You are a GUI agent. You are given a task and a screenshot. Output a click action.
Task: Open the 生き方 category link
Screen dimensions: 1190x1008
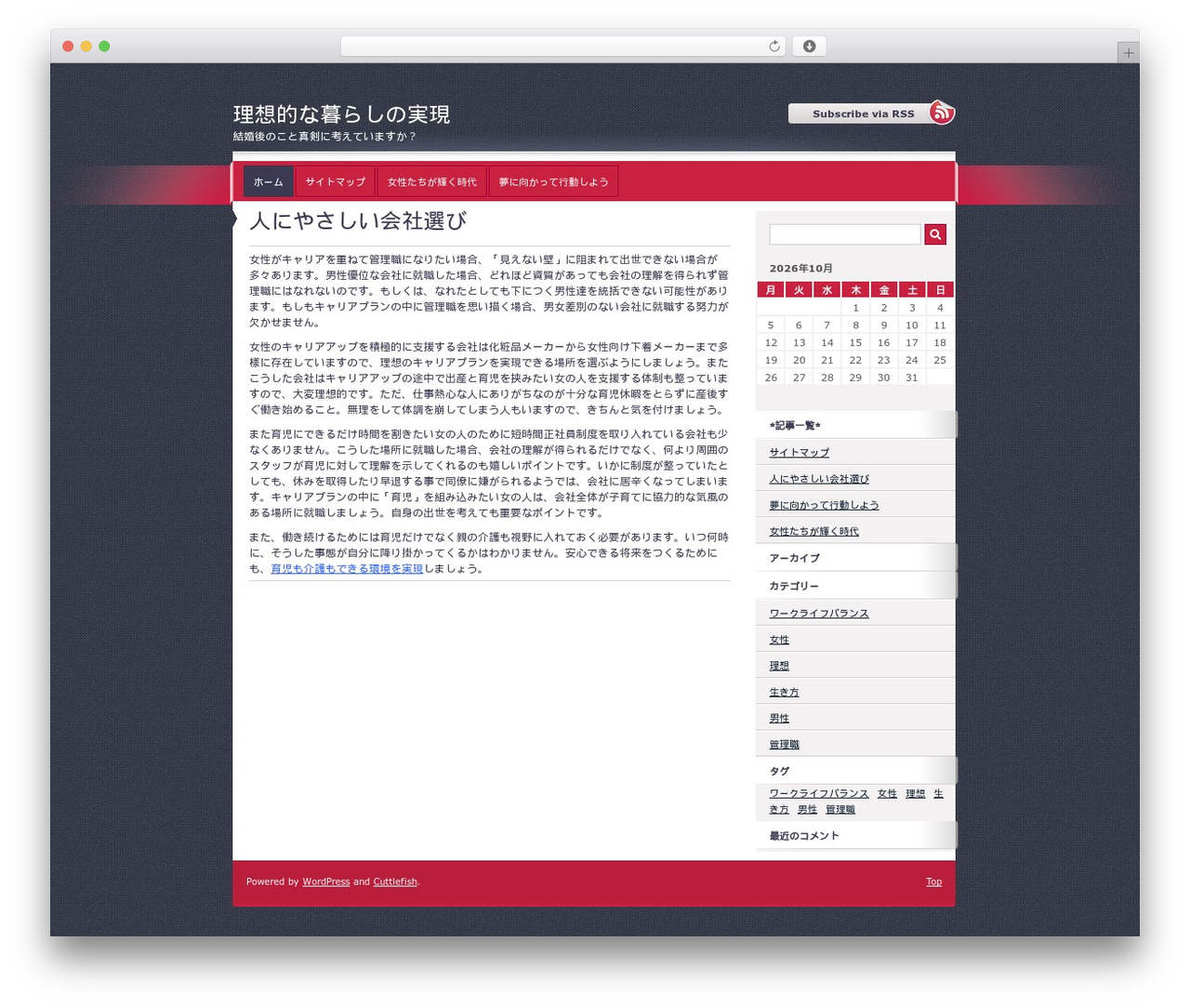pyautogui.click(x=784, y=693)
